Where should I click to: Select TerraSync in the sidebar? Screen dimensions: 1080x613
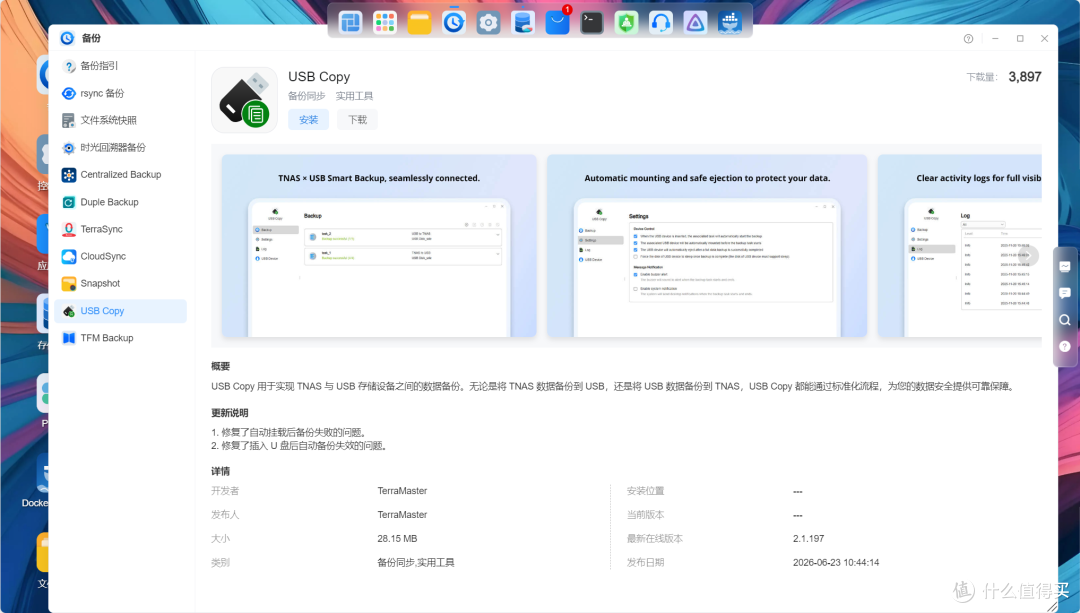coord(121,229)
